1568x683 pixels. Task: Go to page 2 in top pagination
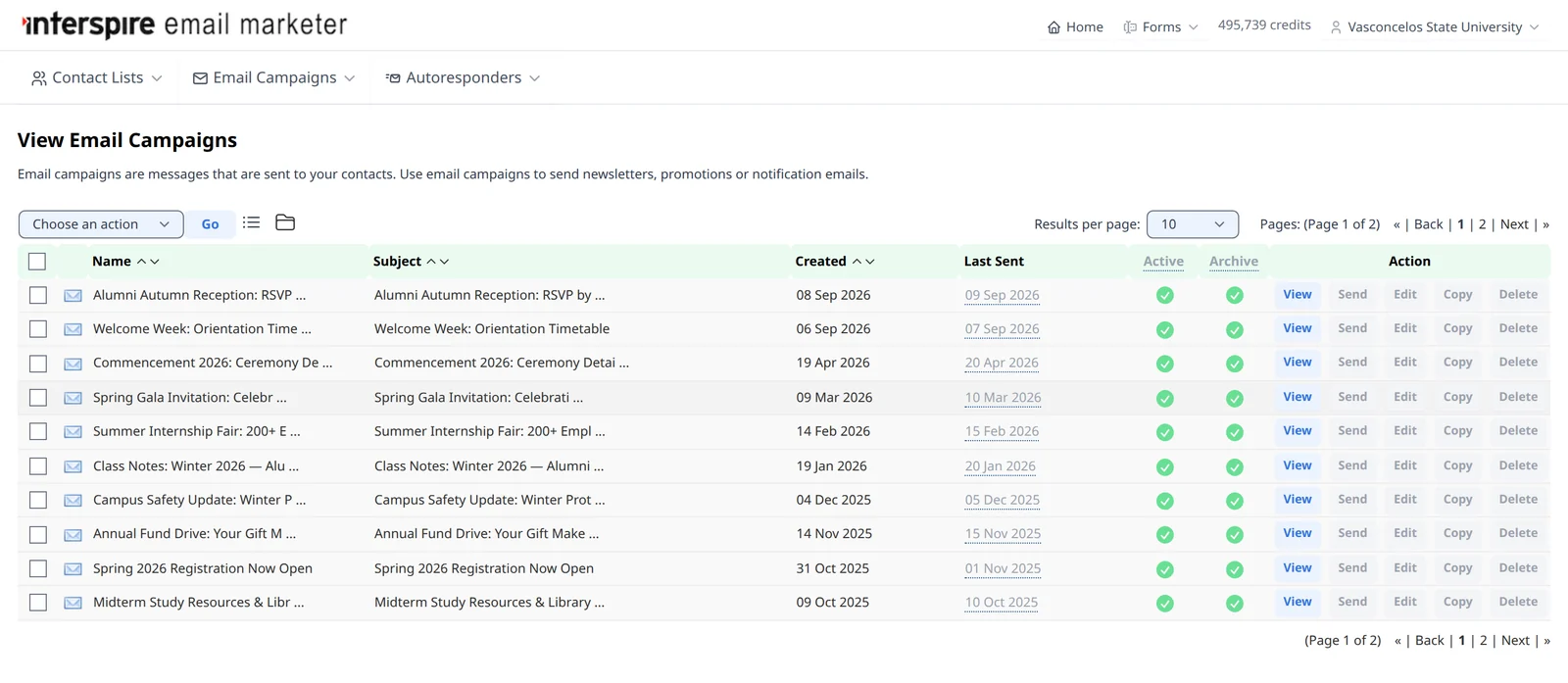[1482, 224]
